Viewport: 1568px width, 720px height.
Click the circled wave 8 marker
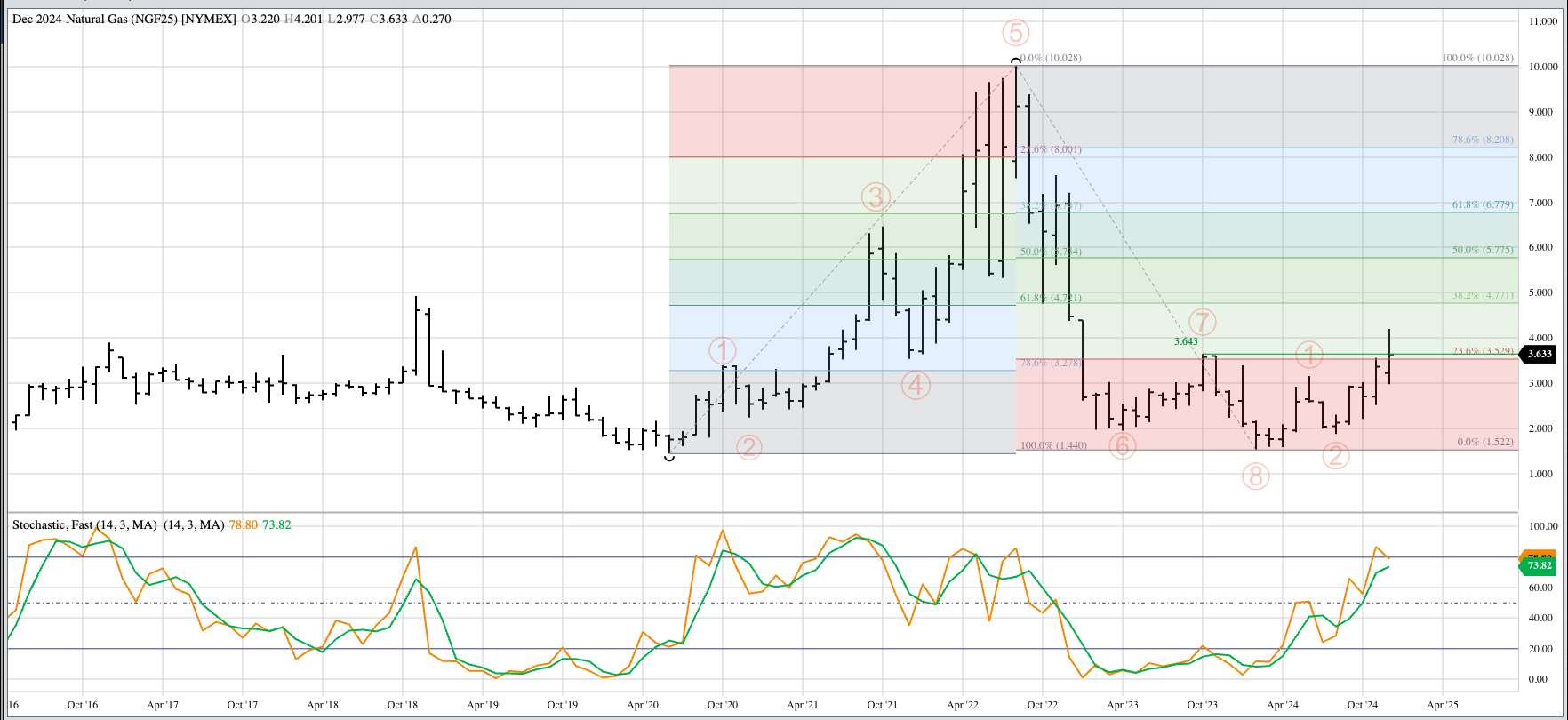click(x=1255, y=476)
